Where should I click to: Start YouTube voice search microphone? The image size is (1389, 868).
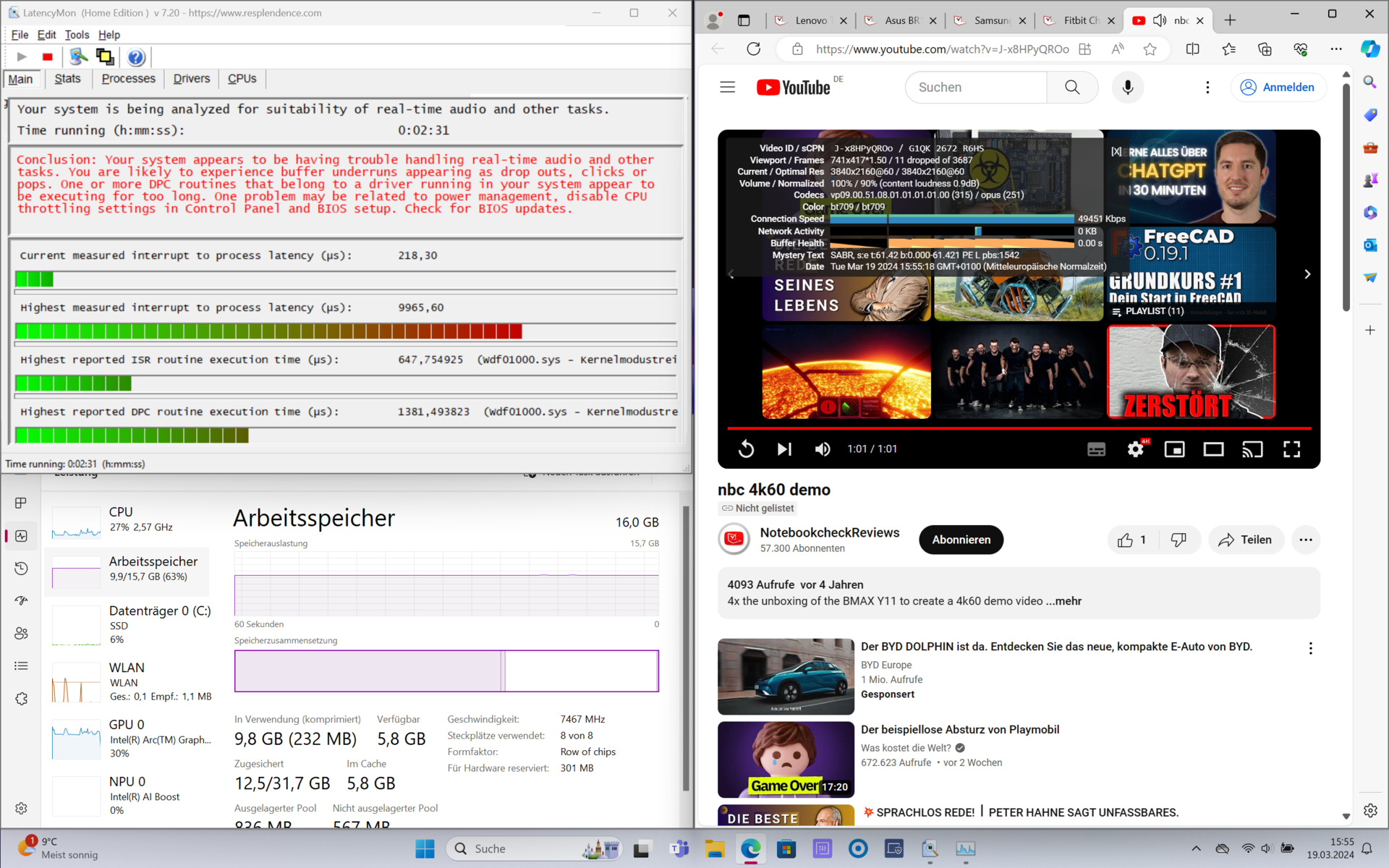[x=1127, y=88]
